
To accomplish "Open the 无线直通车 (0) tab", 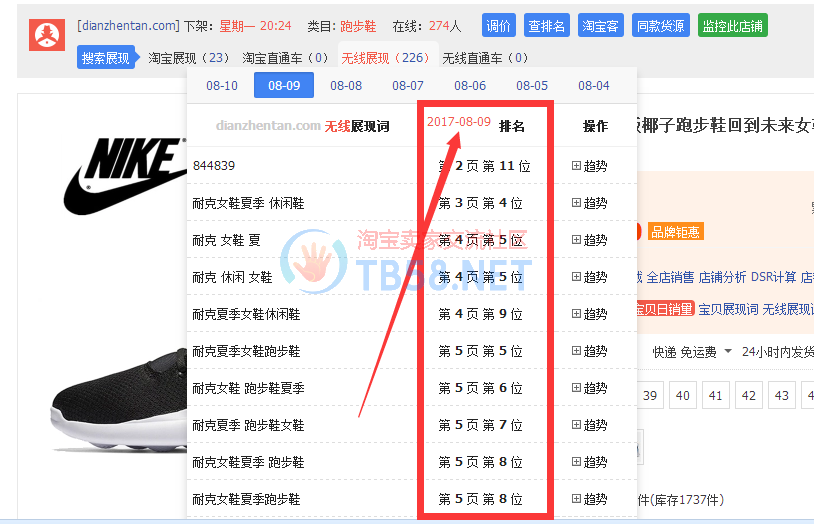I will click(485, 58).
